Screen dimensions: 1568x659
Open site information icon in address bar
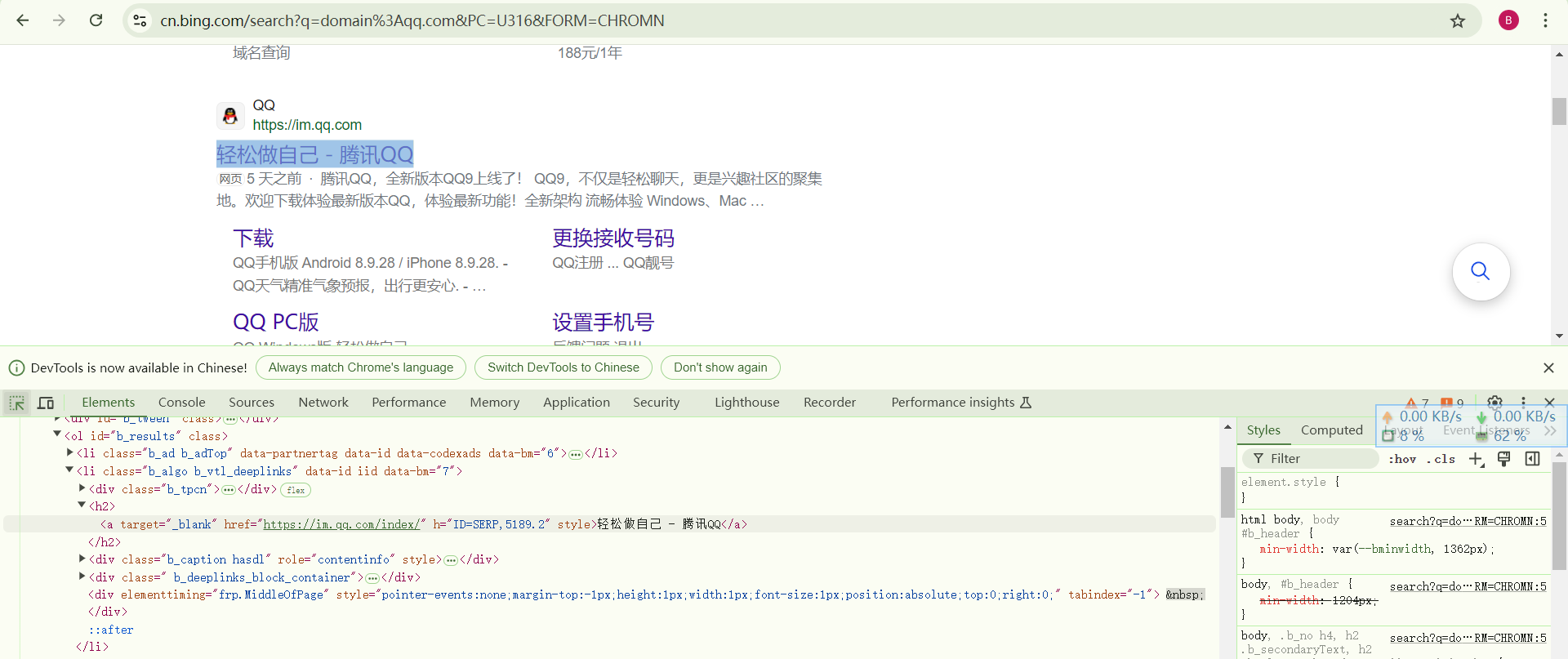140,20
